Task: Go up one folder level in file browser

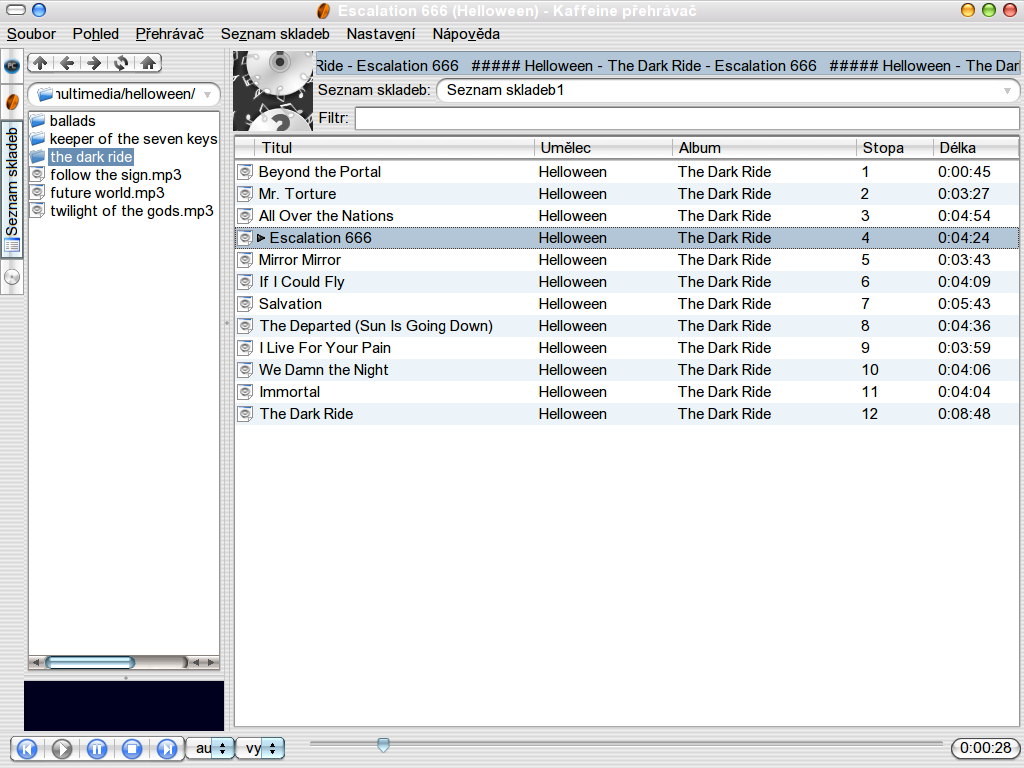Action: pos(40,63)
